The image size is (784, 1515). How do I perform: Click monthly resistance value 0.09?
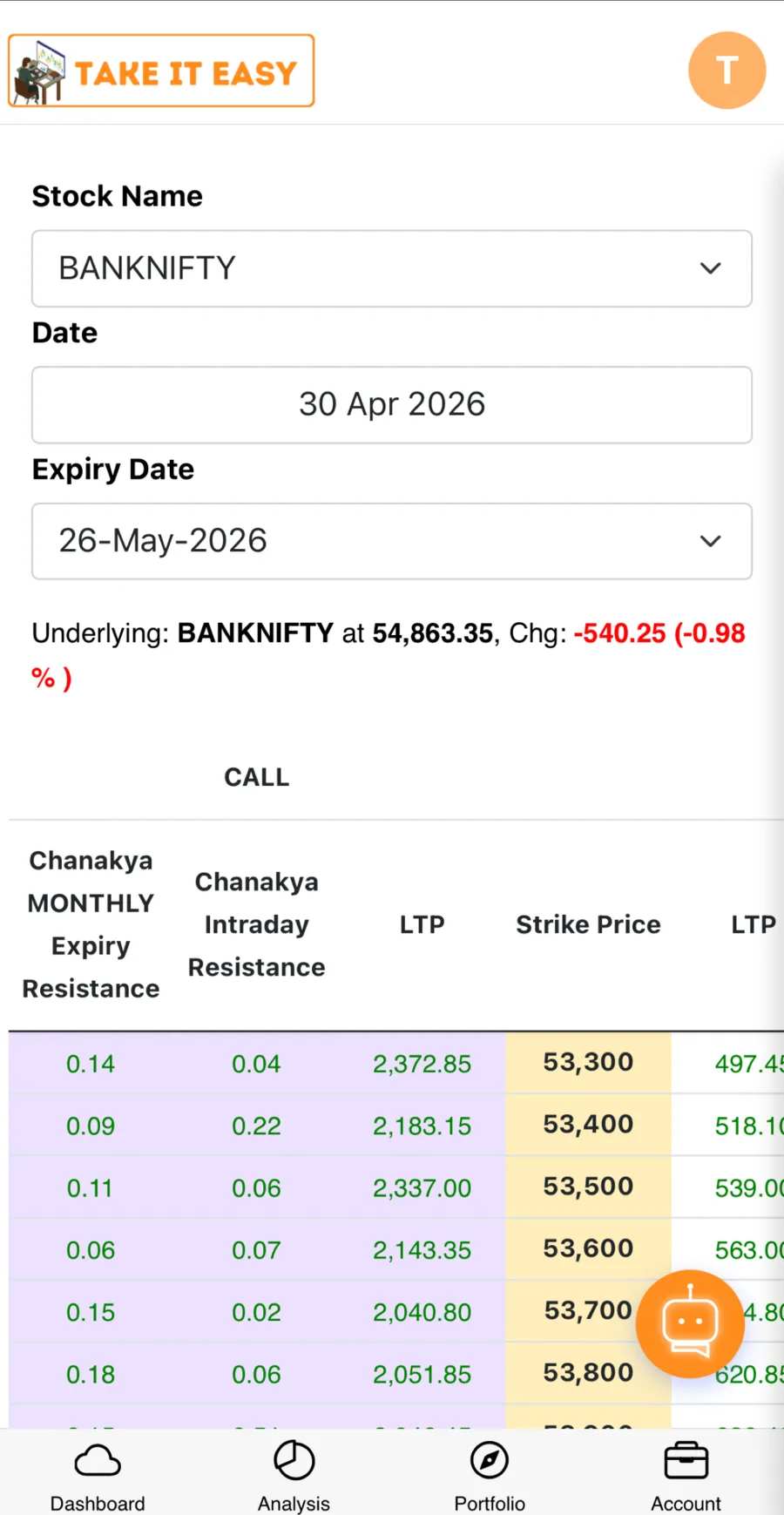pos(91,1126)
